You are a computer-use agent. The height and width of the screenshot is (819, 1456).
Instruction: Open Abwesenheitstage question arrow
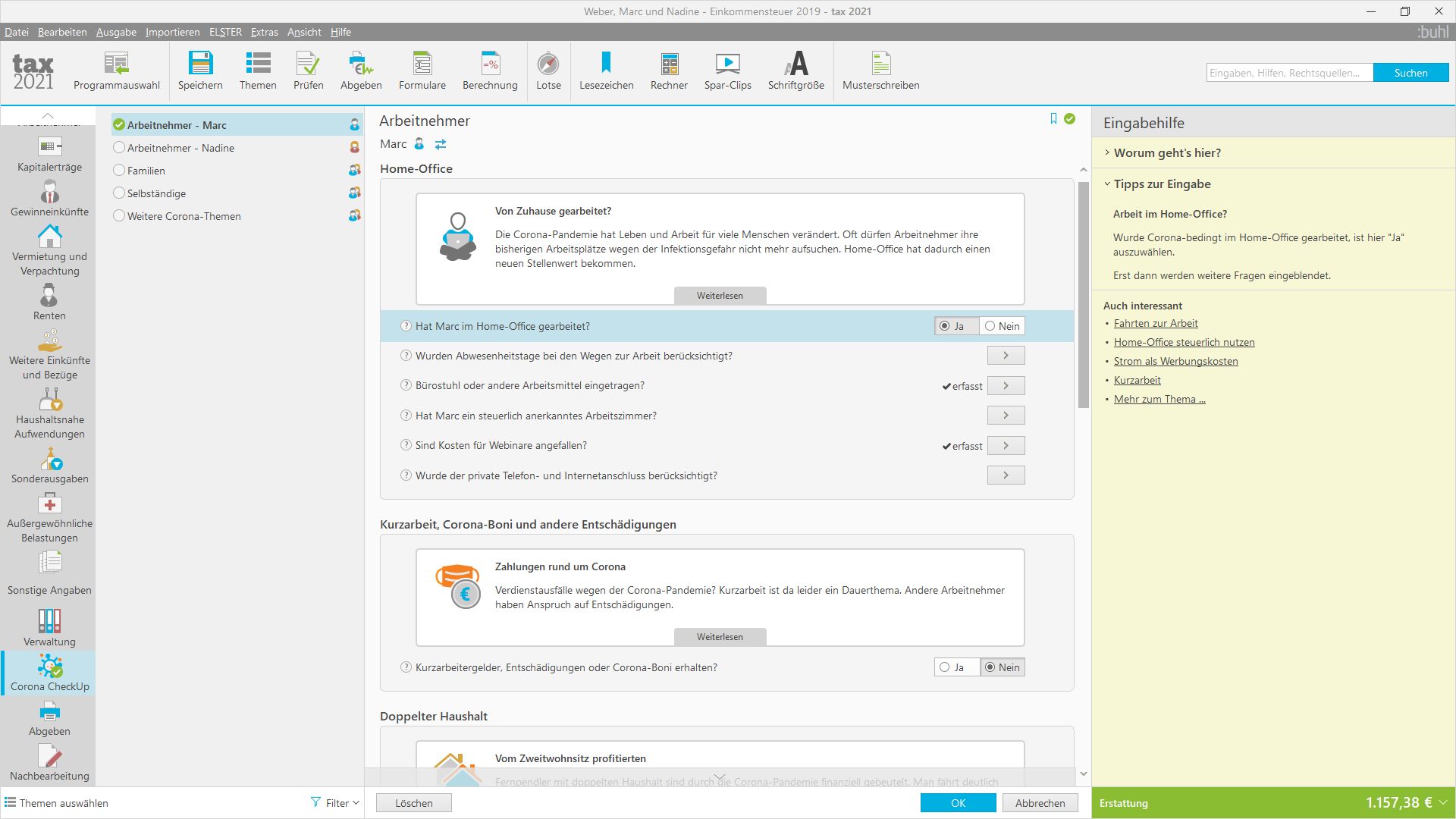(1006, 356)
